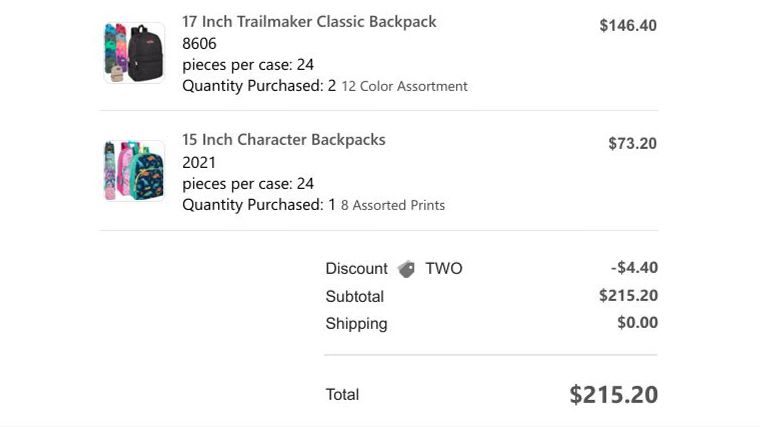The height and width of the screenshot is (427, 760).
Task: Click the 12 Color Assortment text
Action: (x=405, y=86)
